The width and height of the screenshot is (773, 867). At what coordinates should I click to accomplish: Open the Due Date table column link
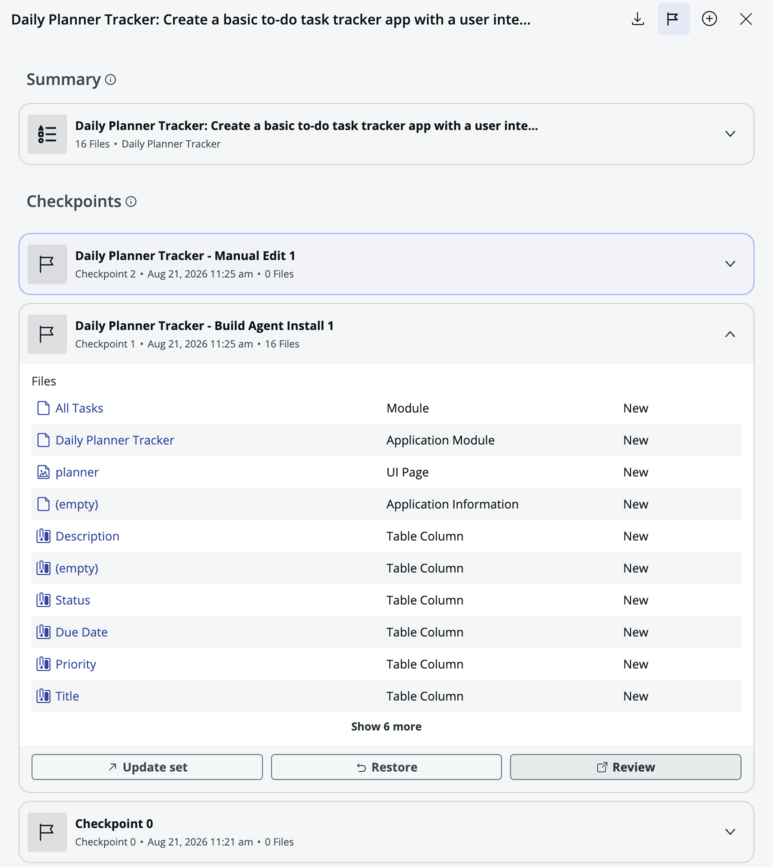(x=81, y=632)
